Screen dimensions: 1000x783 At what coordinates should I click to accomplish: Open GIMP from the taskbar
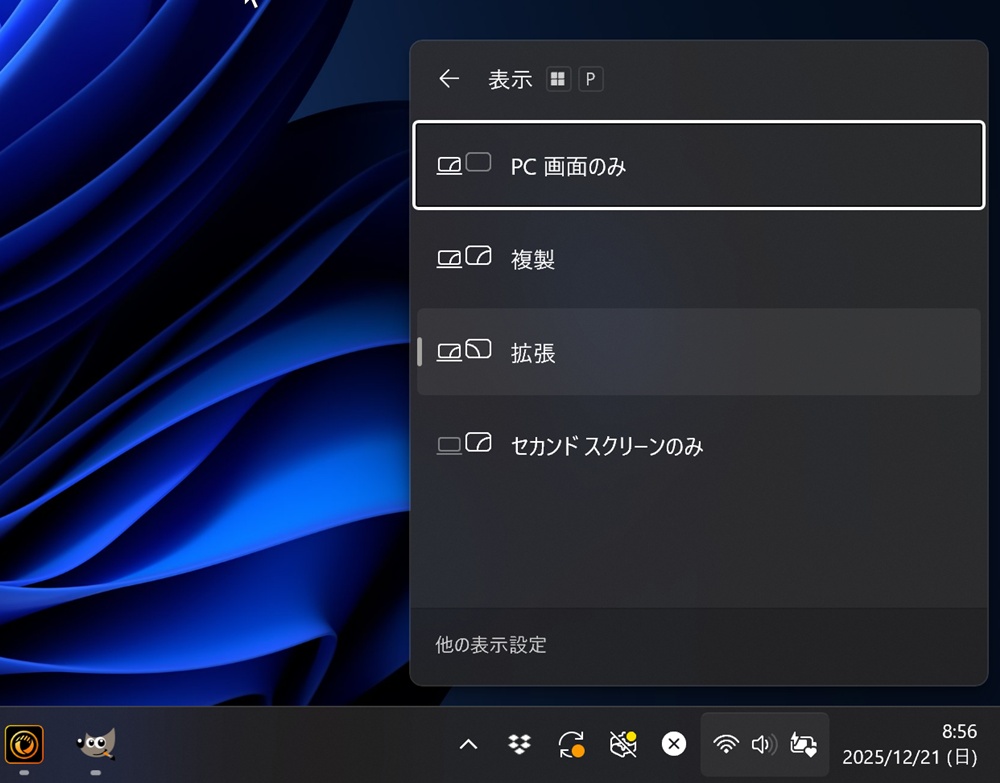pos(96,743)
